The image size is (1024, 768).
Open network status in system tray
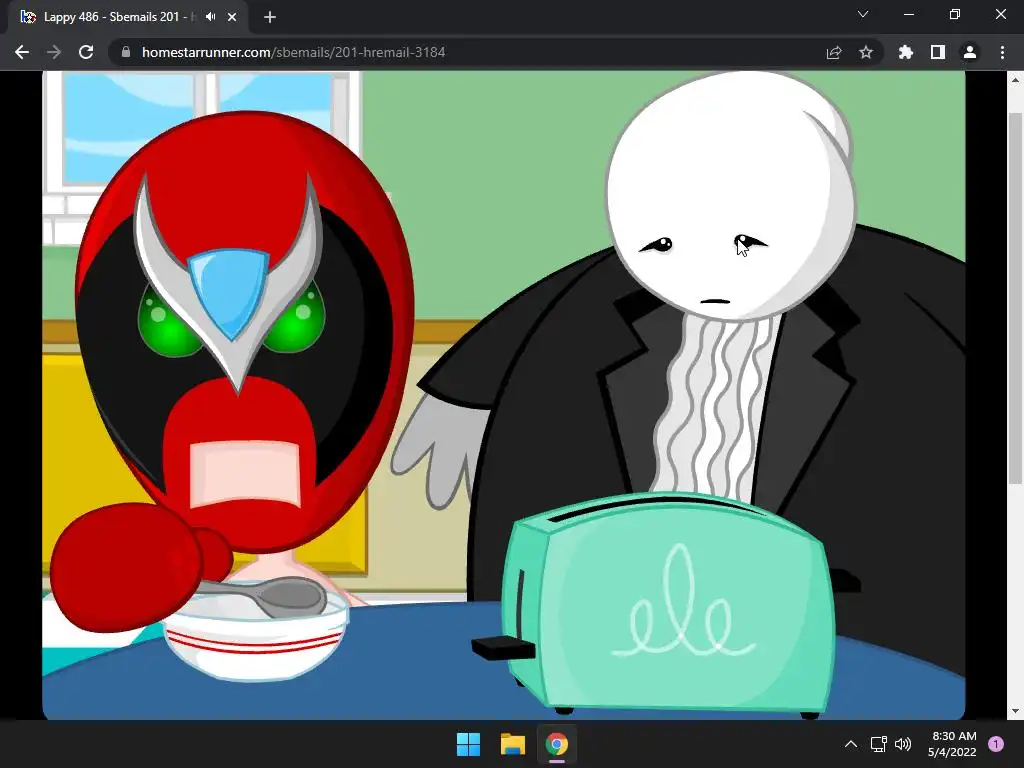pyautogui.click(x=879, y=744)
